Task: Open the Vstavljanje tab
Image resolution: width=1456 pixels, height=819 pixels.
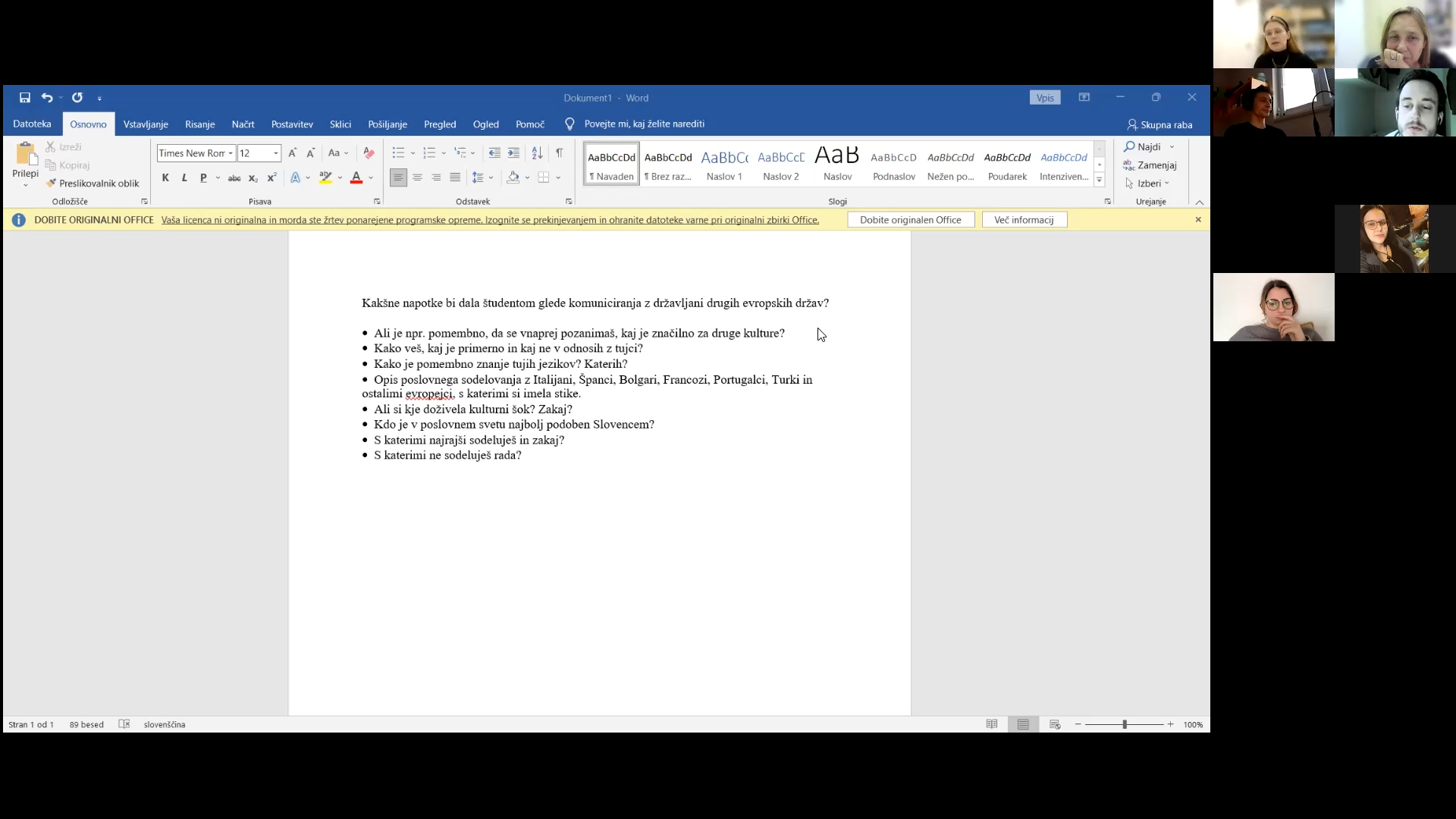Action: click(146, 124)
